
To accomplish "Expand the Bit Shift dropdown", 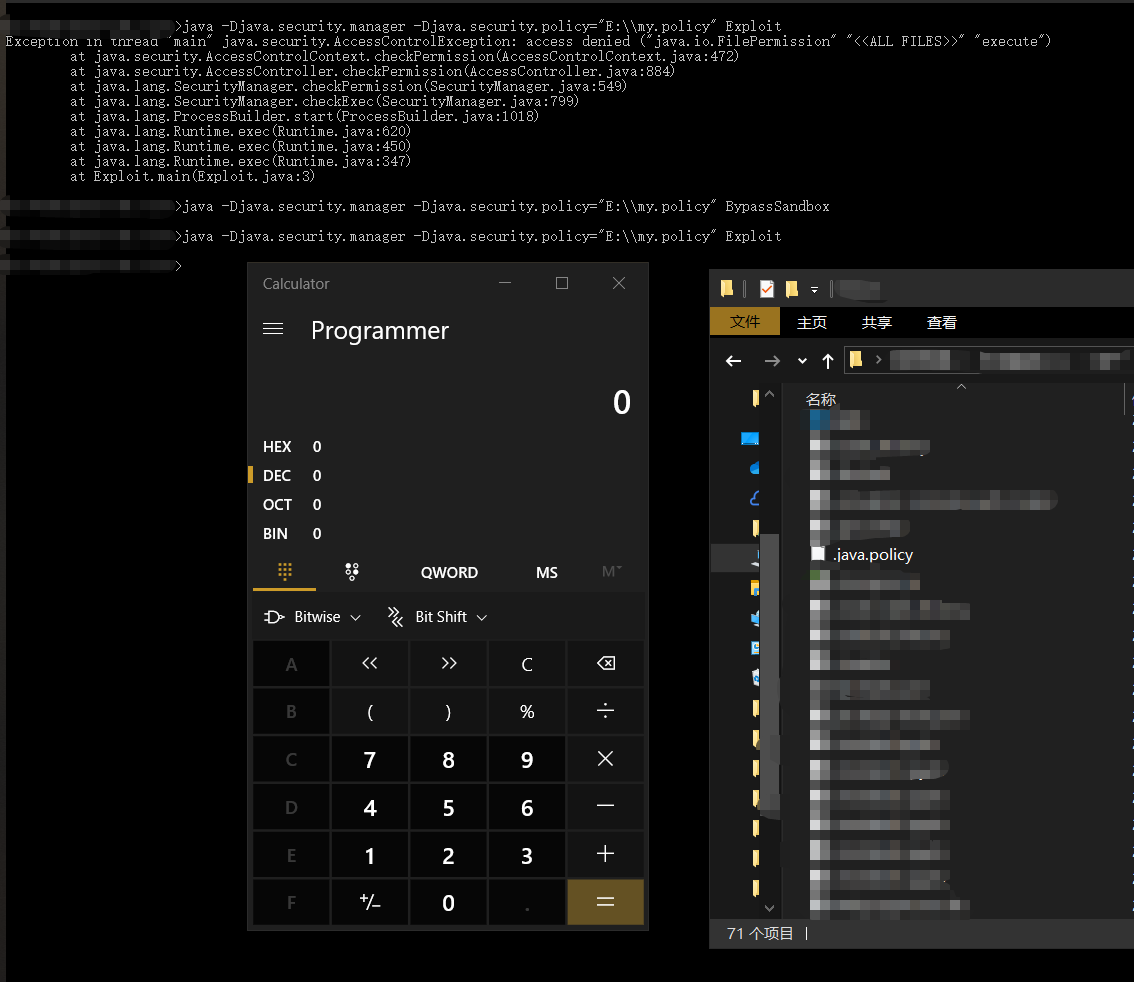I will click(x=438, y=617).
